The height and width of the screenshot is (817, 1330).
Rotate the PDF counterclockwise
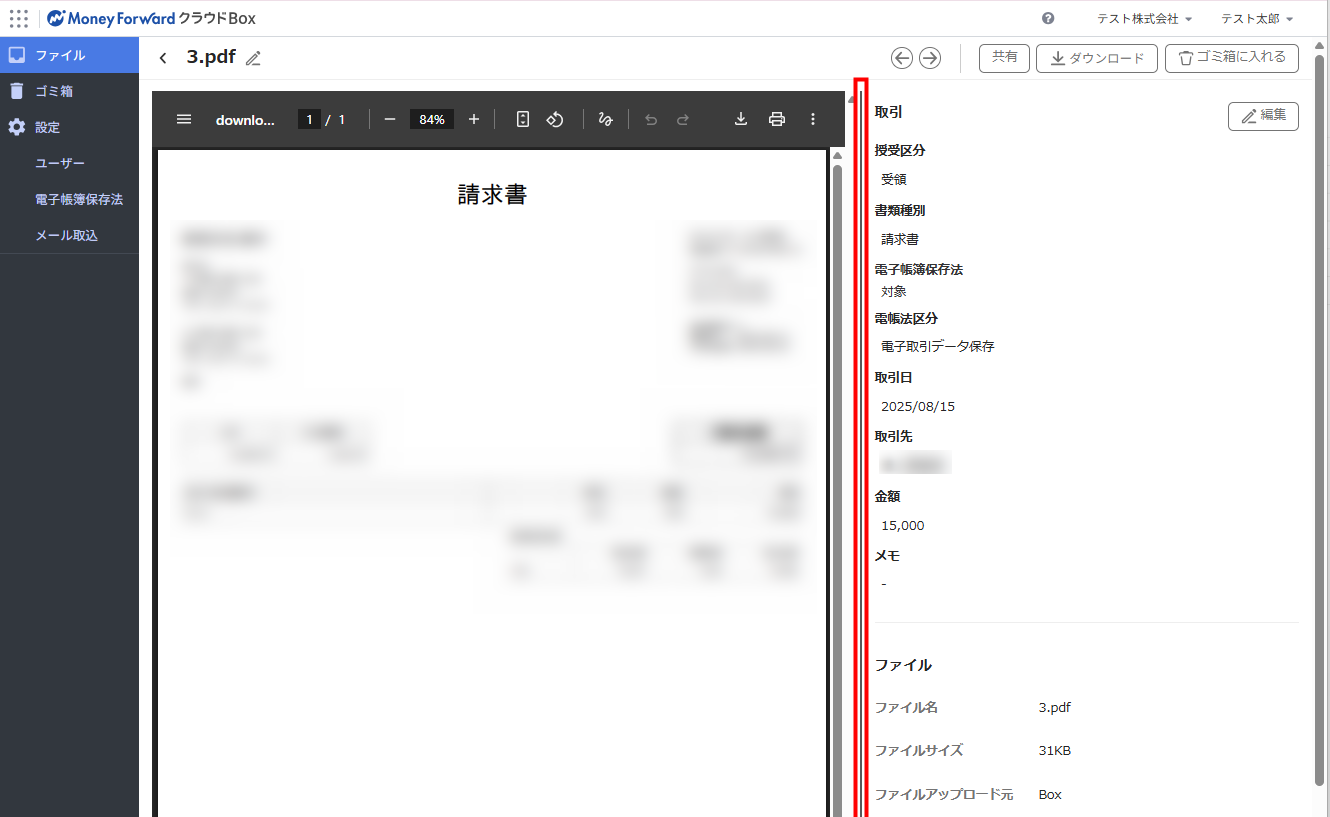tap(555, 119)
